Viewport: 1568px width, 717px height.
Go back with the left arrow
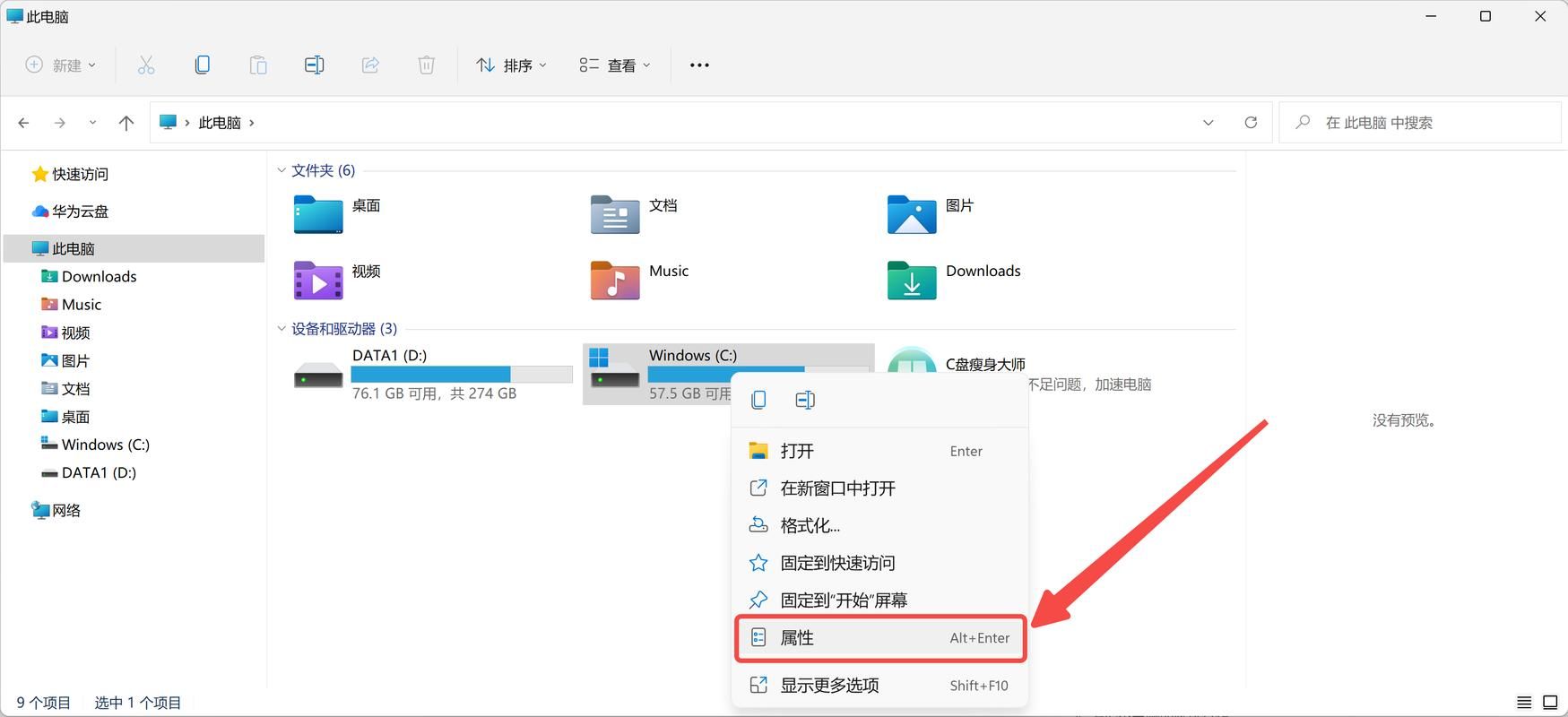(x=24, y=123)
